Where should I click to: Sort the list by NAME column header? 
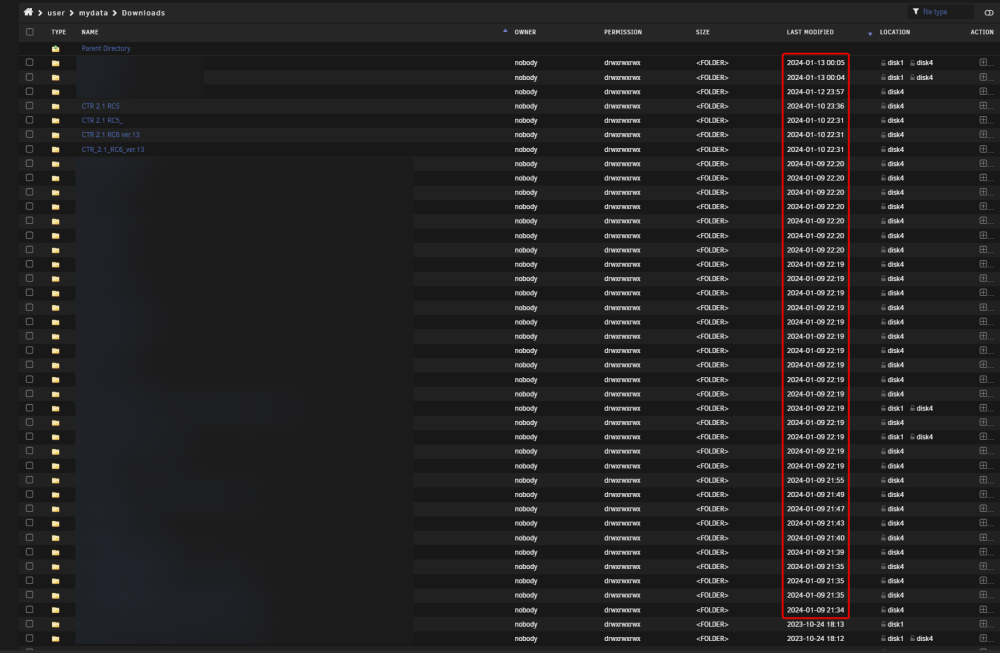pyautogui.click(x=90, y=32)
